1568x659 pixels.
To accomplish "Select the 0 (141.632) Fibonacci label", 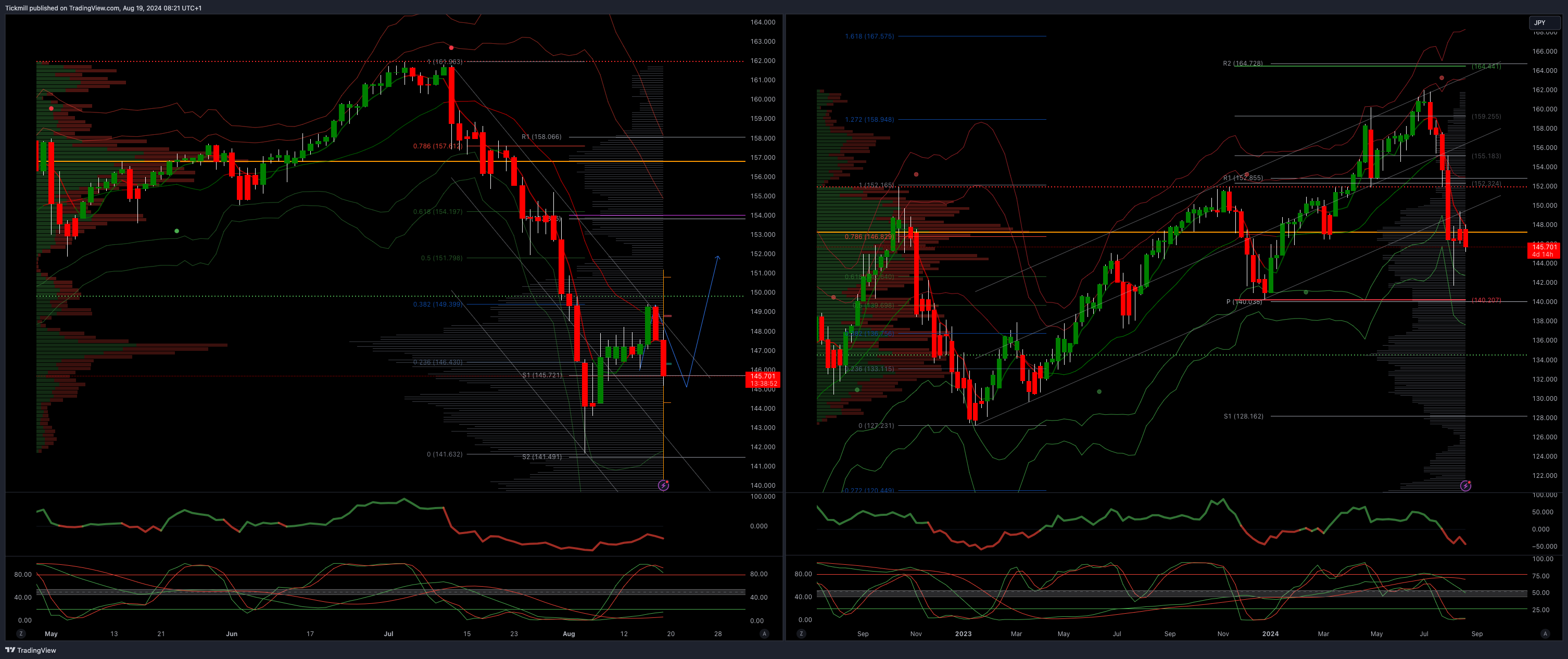I will tap(445, 454).
